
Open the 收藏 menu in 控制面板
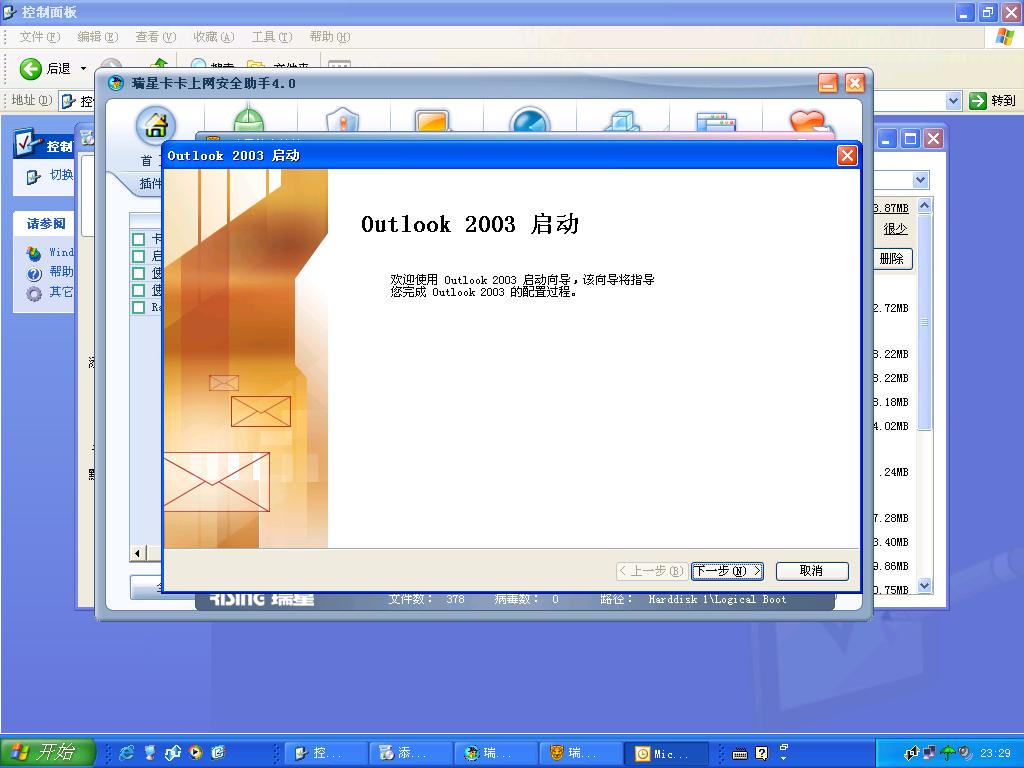(213, 37)
